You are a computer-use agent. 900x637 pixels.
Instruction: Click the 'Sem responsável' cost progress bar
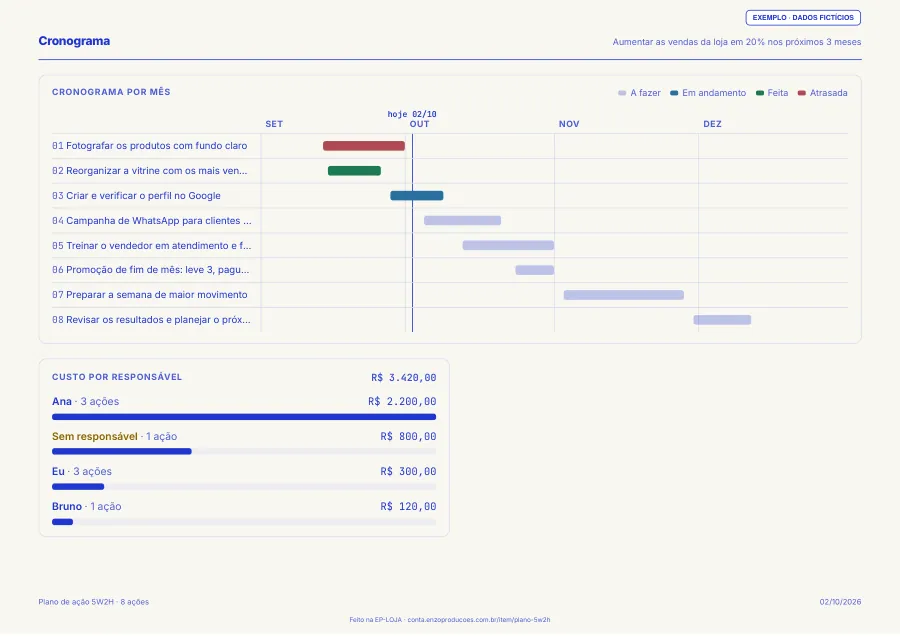click(244, 452)
